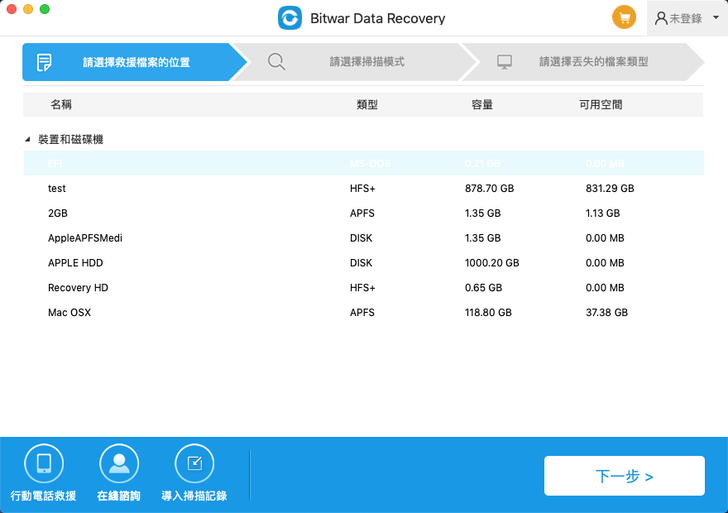Click 導入掃描記錄 import scan record icon

pyautogui.click(x=194, y=464)
